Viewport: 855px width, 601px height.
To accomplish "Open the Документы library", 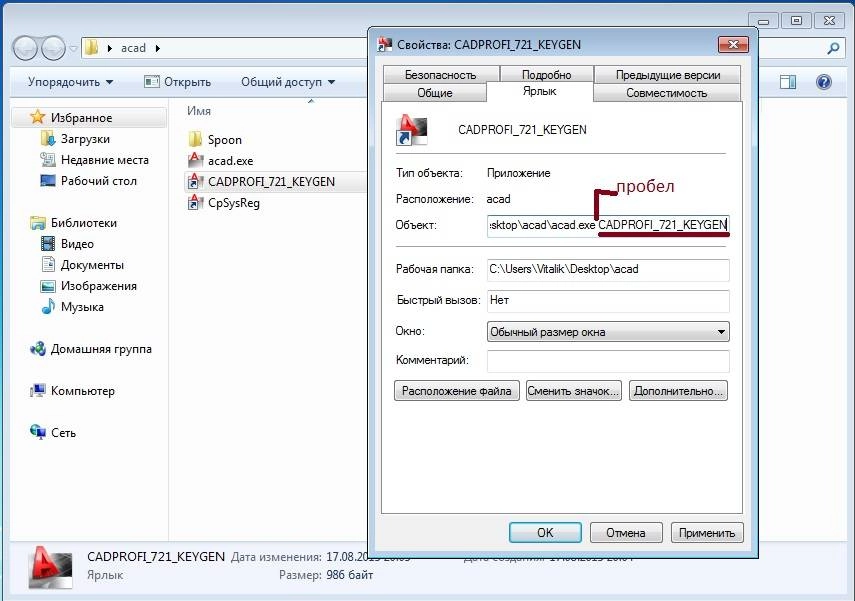I will coord(83,265).
